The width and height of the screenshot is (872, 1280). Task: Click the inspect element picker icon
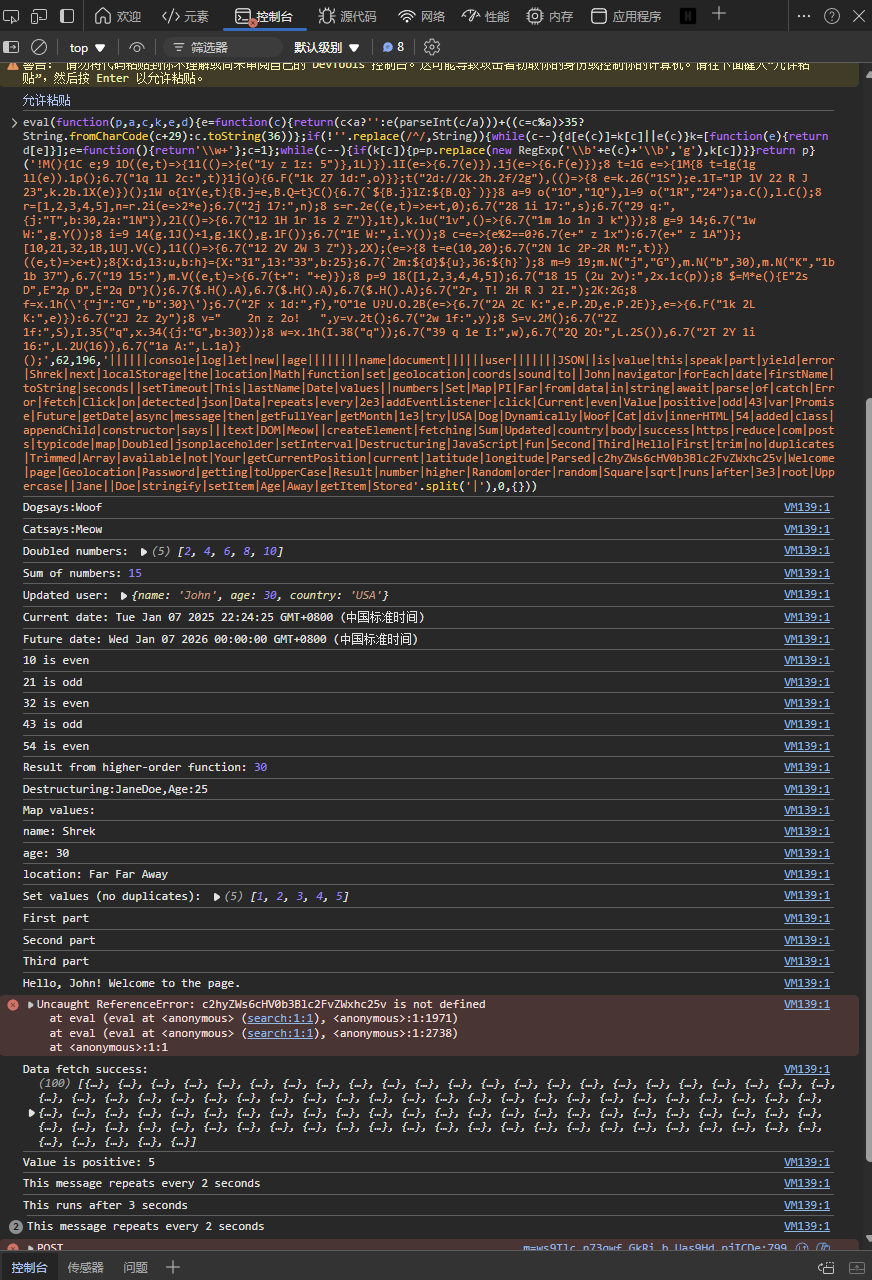click(x=13, y=16)
